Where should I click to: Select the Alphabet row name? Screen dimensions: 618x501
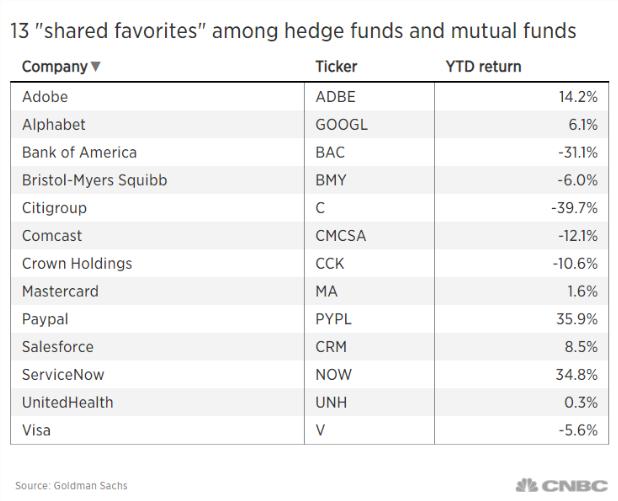click(54, 125)
